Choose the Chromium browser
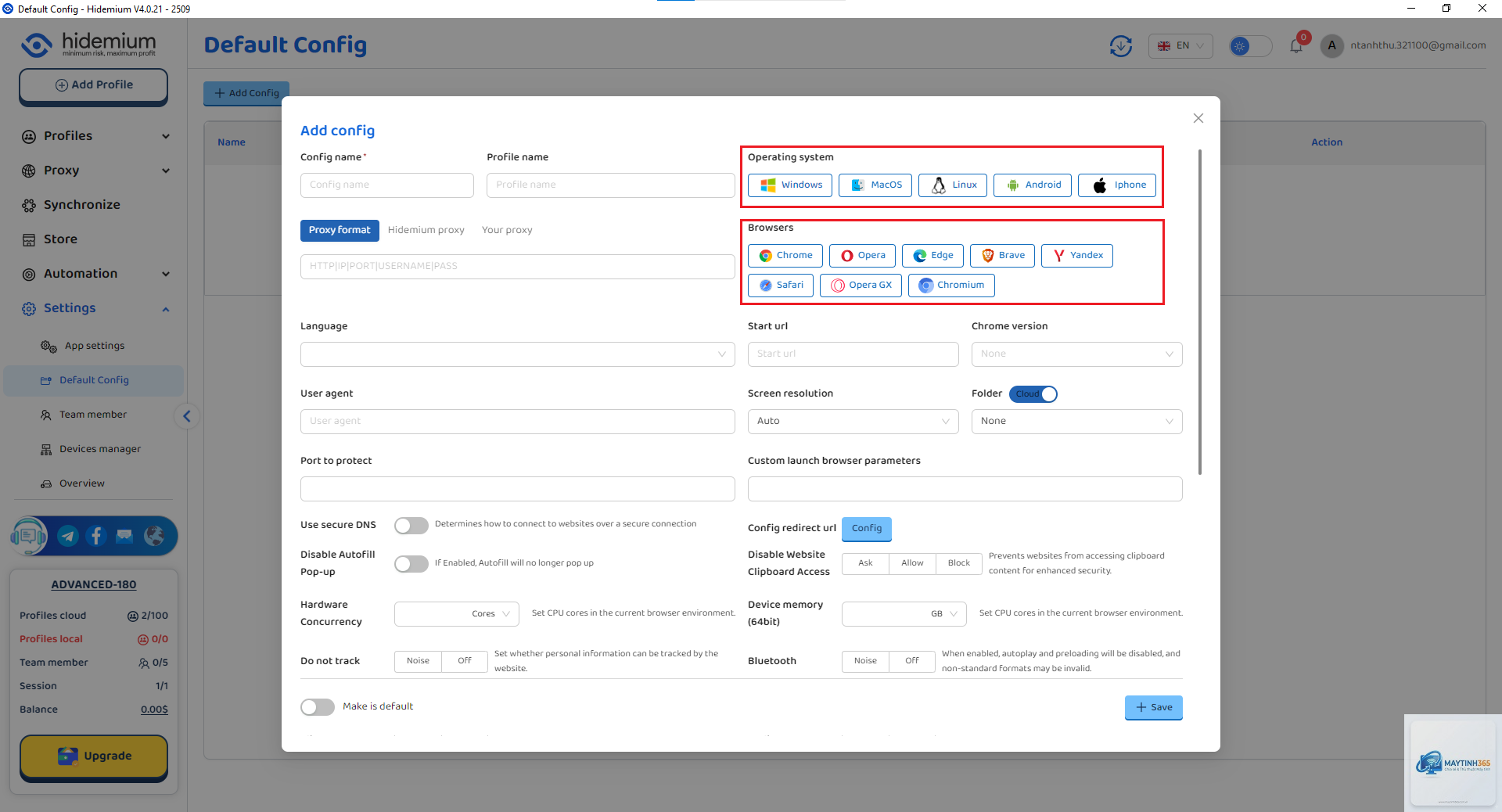This screenshot has height=812, width=1502. 951,286
